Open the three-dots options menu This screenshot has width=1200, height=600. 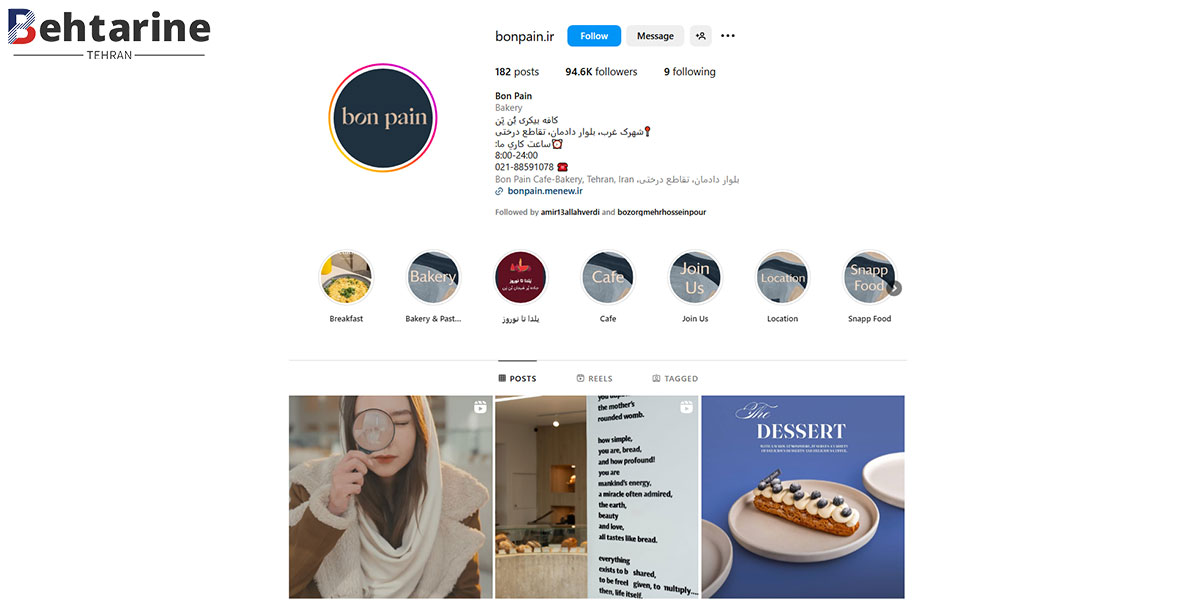(728, 36)
